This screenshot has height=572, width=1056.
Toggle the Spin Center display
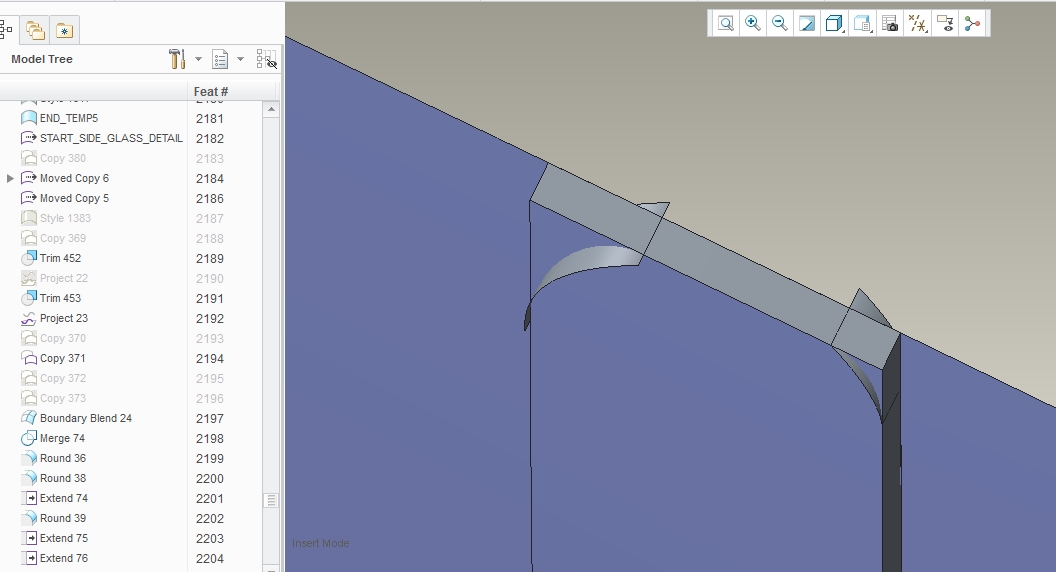coord(972,24)
